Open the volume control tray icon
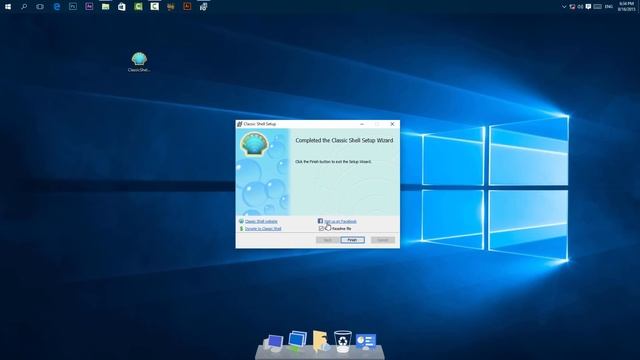Image resolution: width=640 pixels, height=360 pixels. point(580,7)
